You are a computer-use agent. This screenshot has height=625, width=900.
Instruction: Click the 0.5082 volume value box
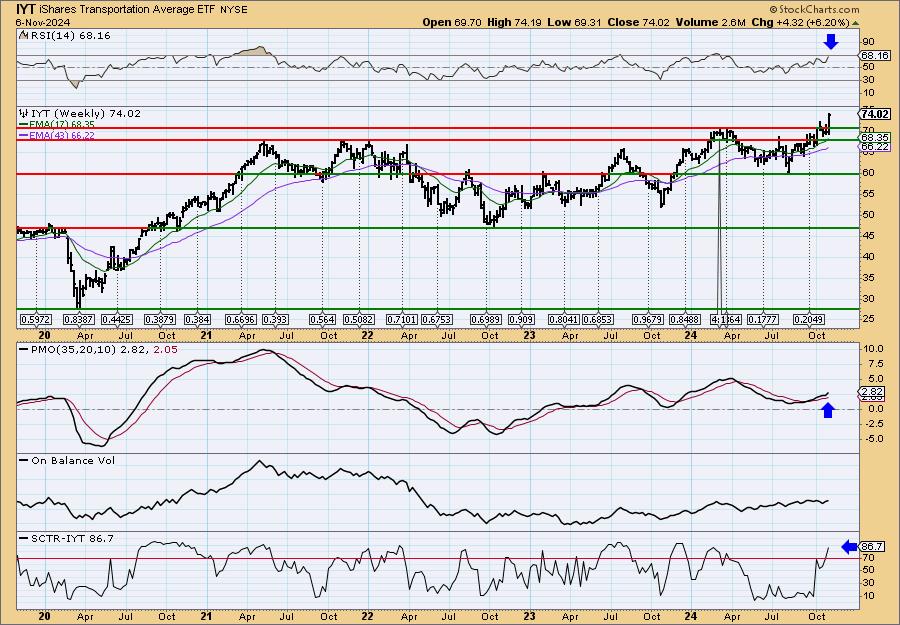(359, 319)
